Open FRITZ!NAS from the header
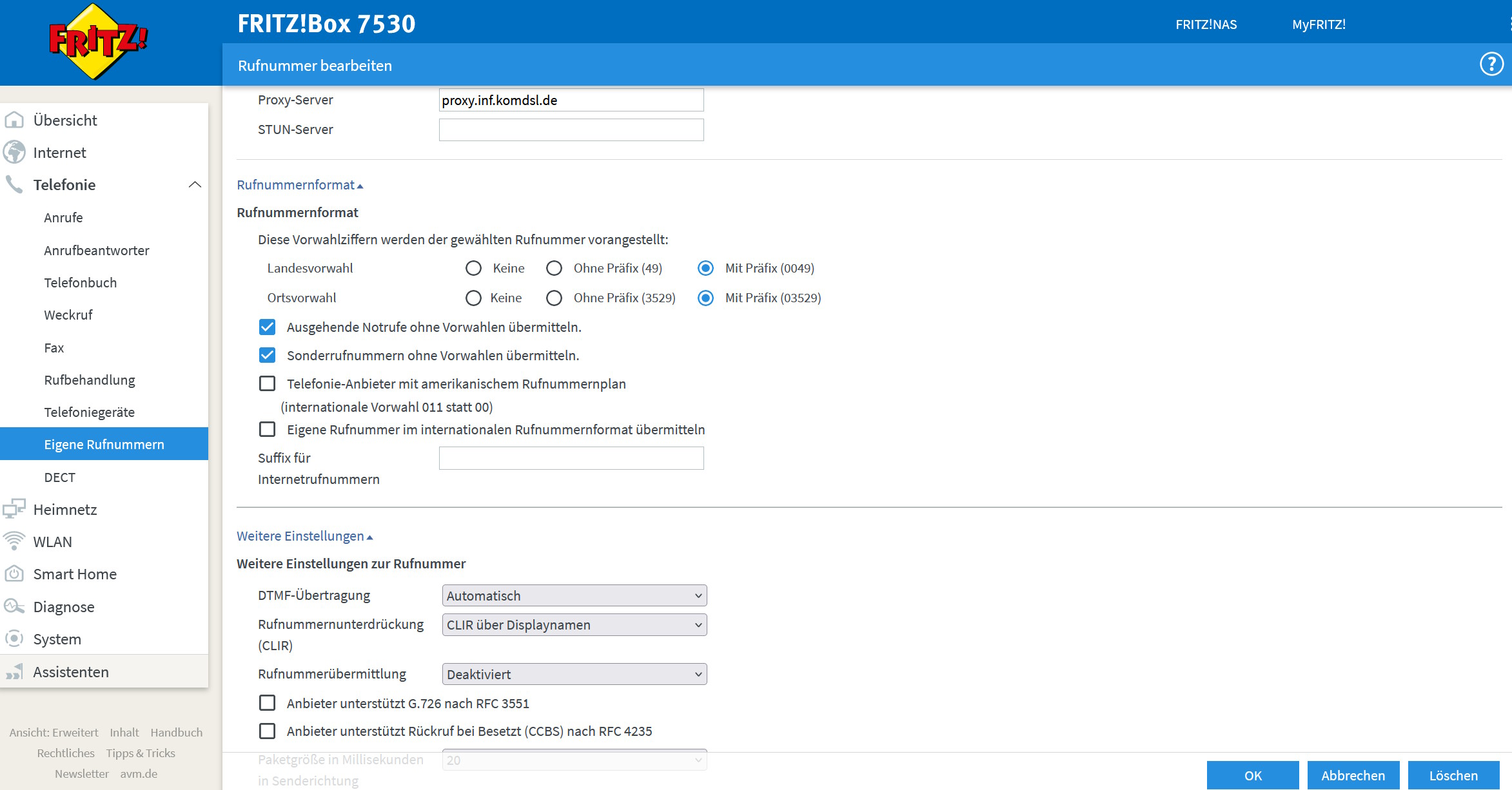 coord(1206,24)
